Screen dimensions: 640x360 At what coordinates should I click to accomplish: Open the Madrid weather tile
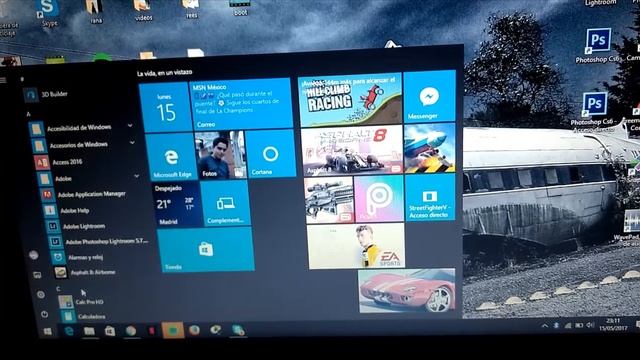coord(177,204)
